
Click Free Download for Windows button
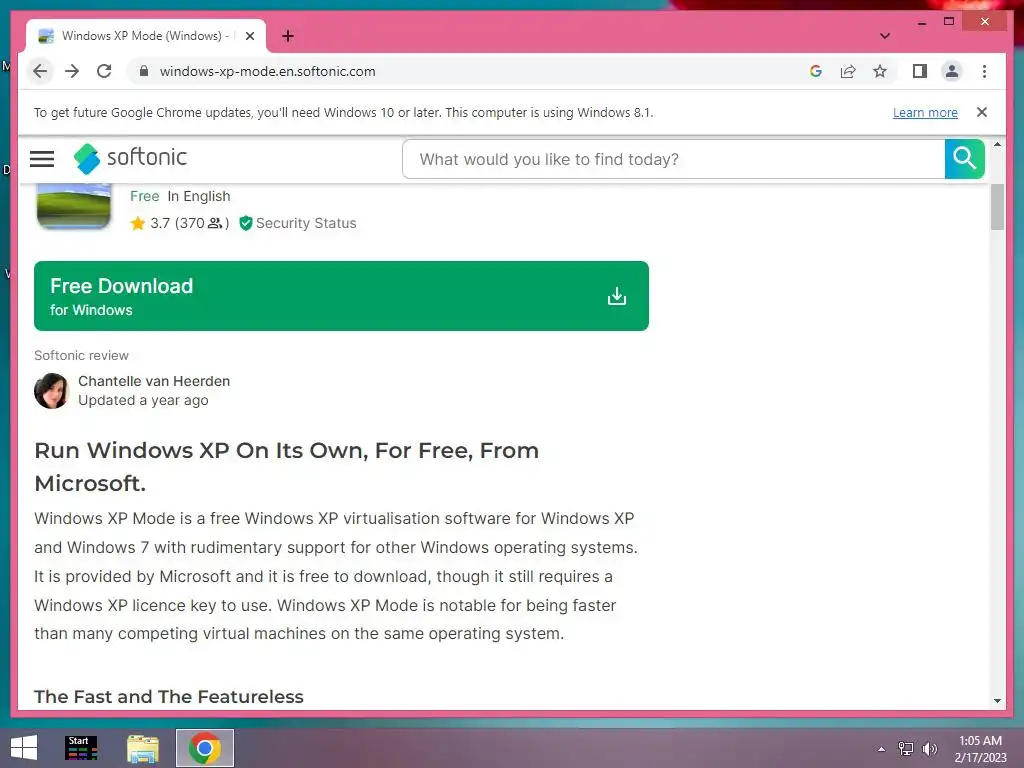(x=341, y=296)
